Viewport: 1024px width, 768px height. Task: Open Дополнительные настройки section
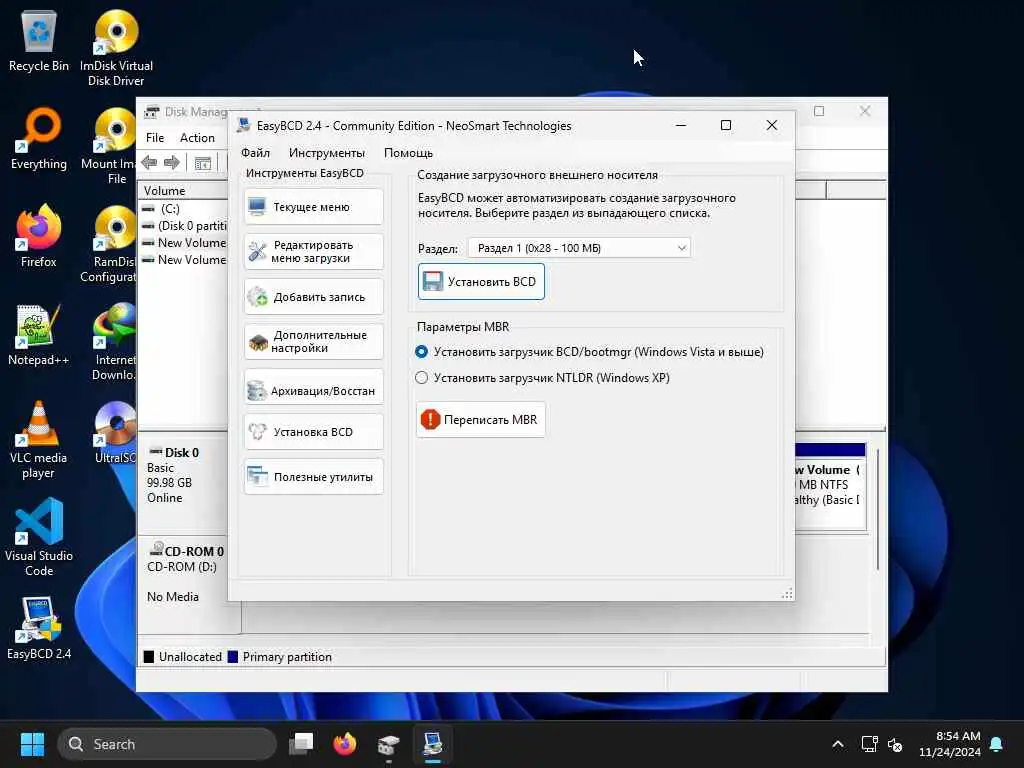313,342
